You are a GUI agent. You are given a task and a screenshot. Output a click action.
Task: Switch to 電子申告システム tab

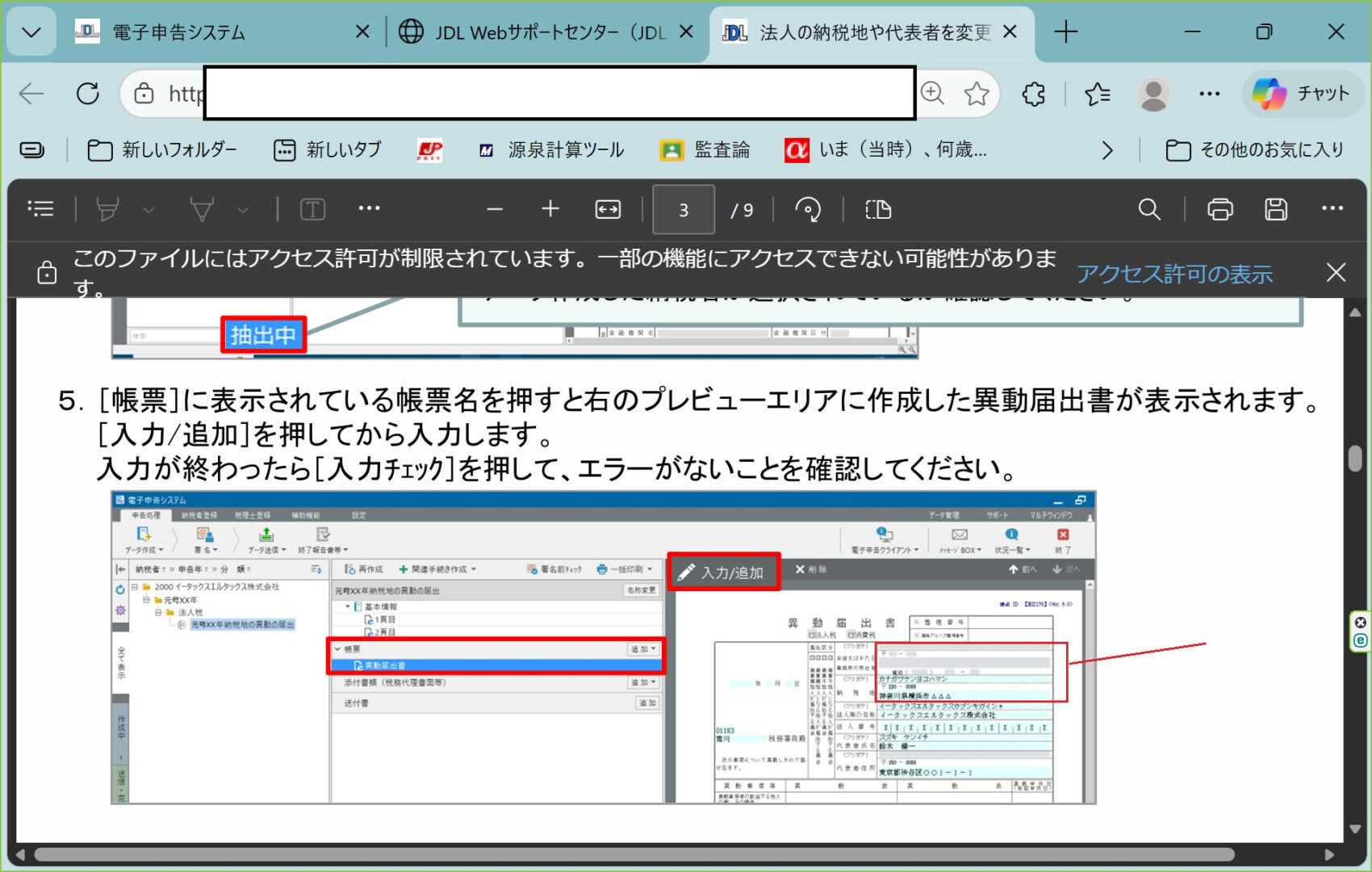point(179,32)
